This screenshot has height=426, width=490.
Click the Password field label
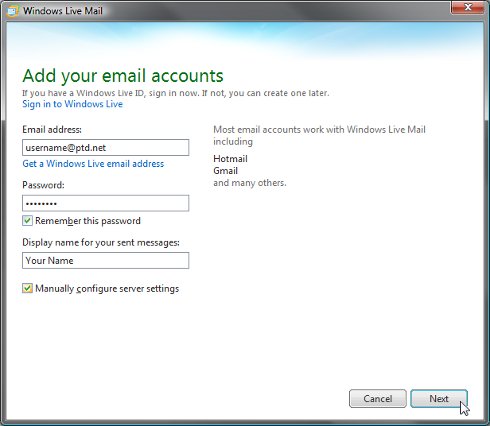click(x=43, y=185)
